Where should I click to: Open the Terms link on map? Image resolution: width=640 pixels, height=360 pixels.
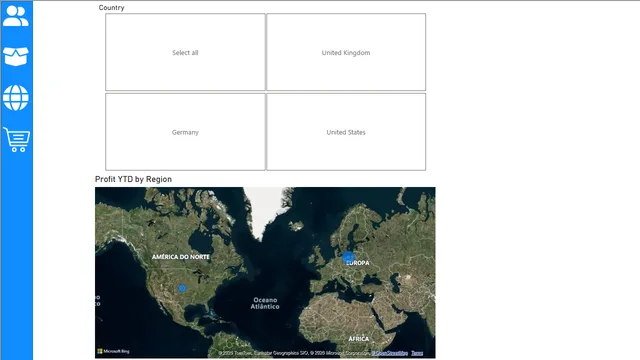click(417, 353)
